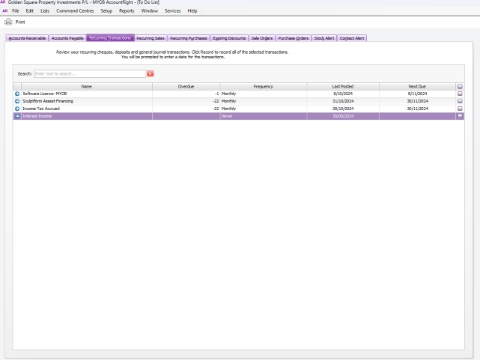Select the Software Licence MYOB name cell

coord(87,94)
